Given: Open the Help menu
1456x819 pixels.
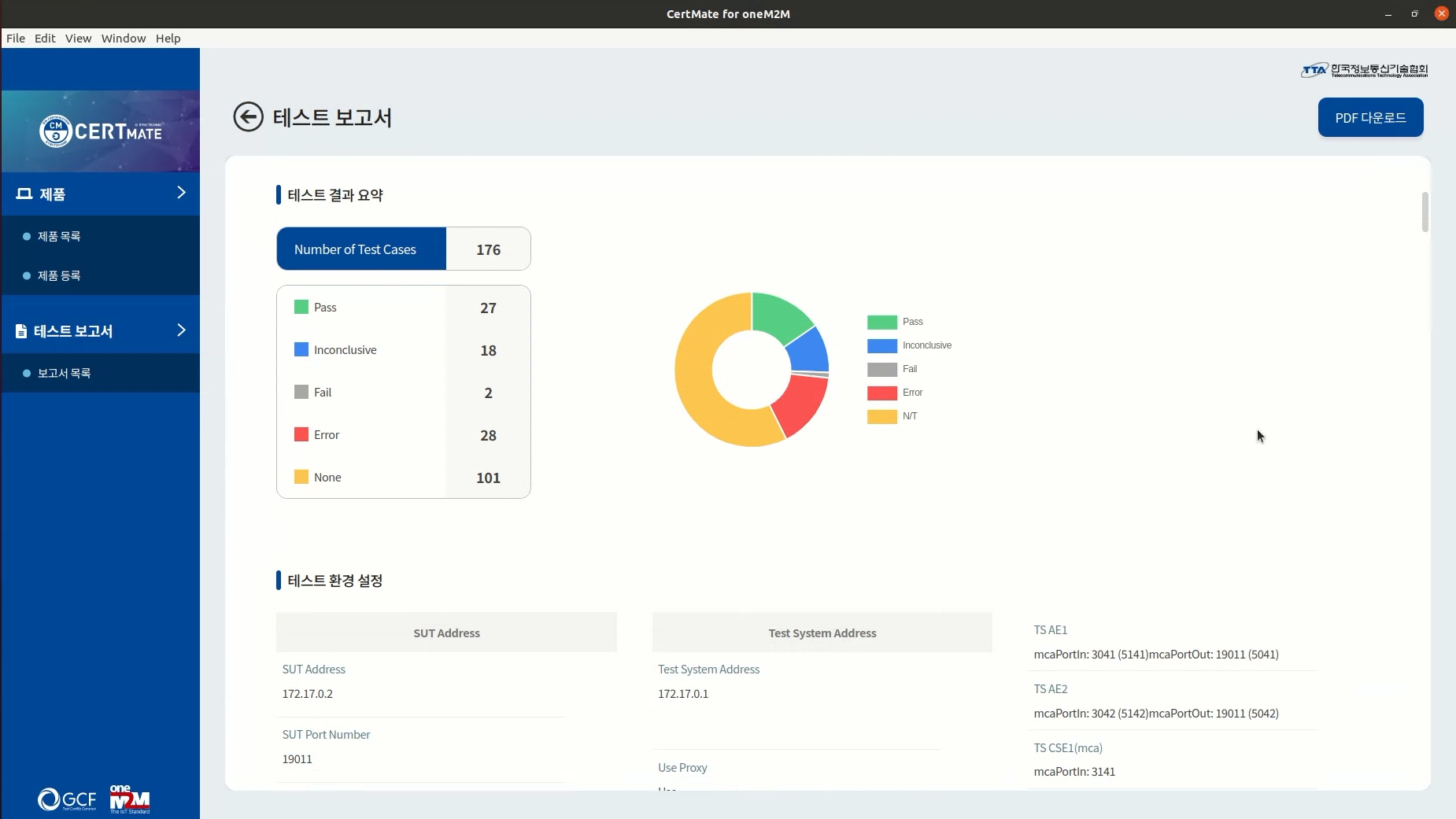Looking at the screenshot, I should tap(168, 38).
